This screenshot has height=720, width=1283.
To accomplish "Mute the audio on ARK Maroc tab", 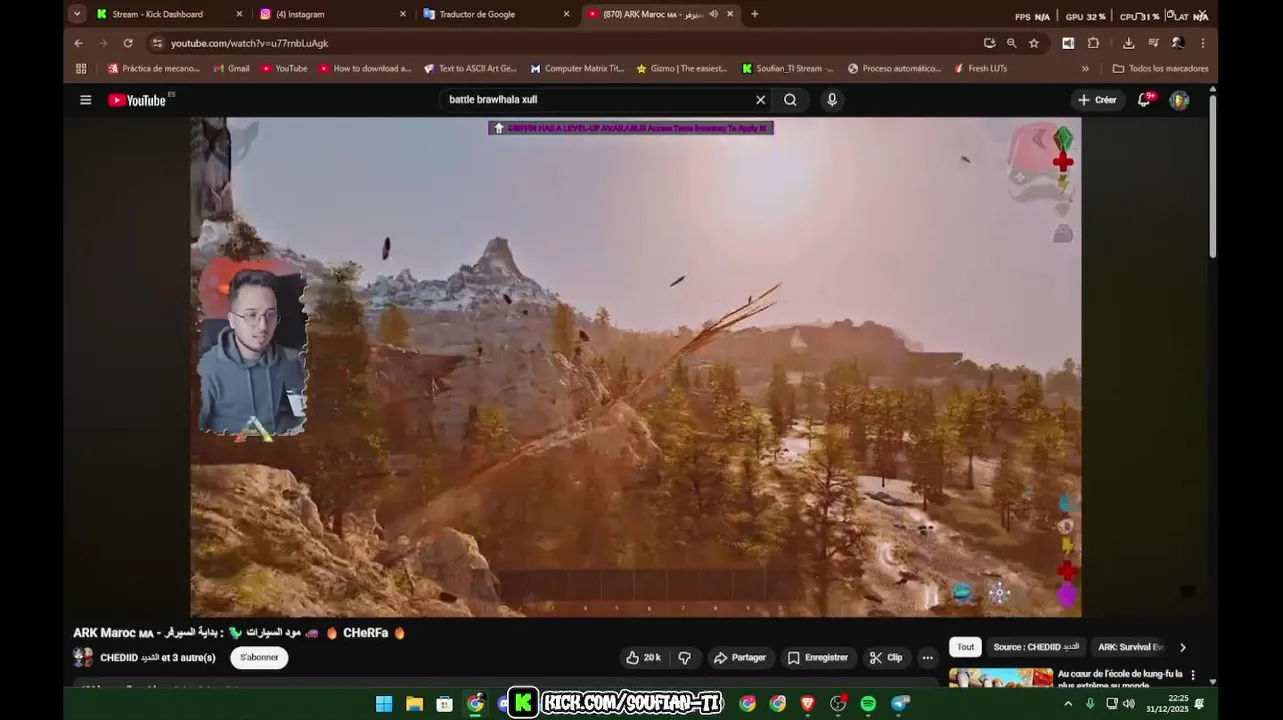I will coord(713,14).
